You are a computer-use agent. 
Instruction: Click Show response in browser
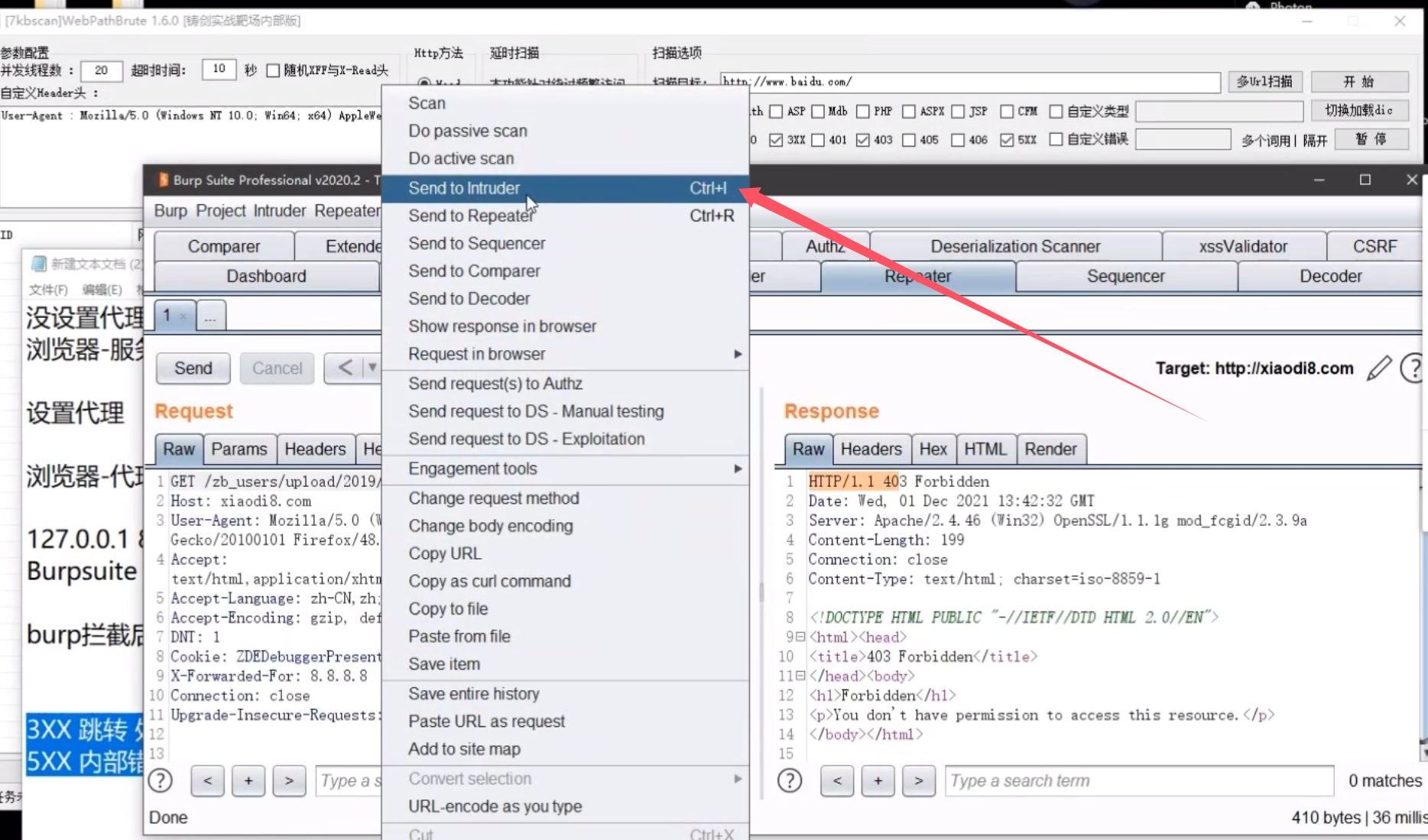565,326
